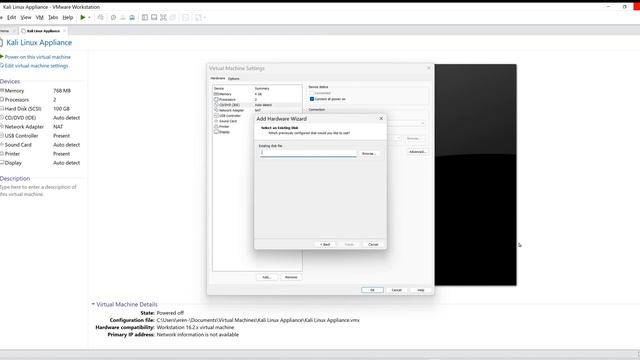Open the Tabs menu

pos(53,18)
